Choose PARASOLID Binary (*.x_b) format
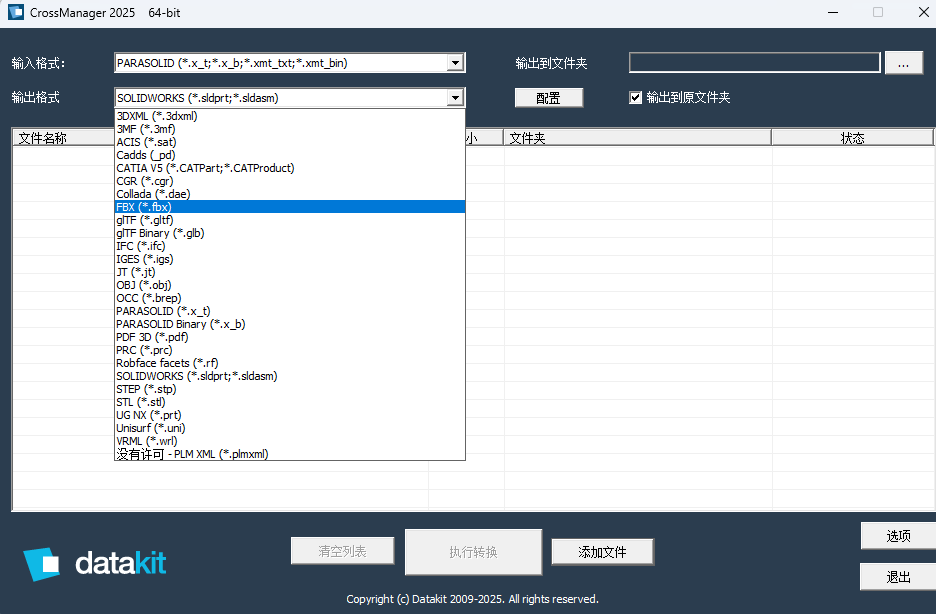 pos(290,324)
